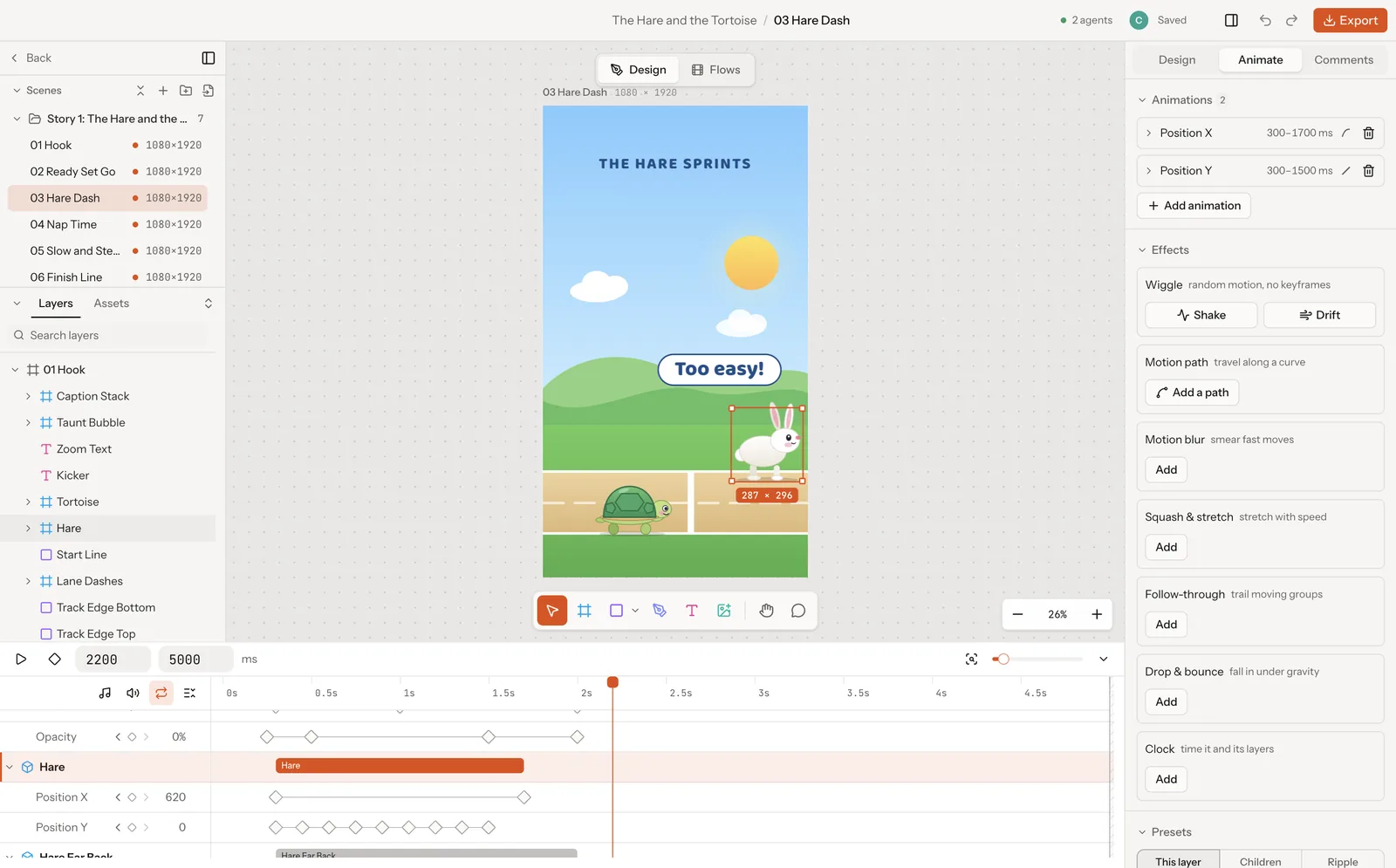The width and height of the screenshot is (1396, 868).
Task: Toggle timeline loop playback
Action: [x=161, y=694]
